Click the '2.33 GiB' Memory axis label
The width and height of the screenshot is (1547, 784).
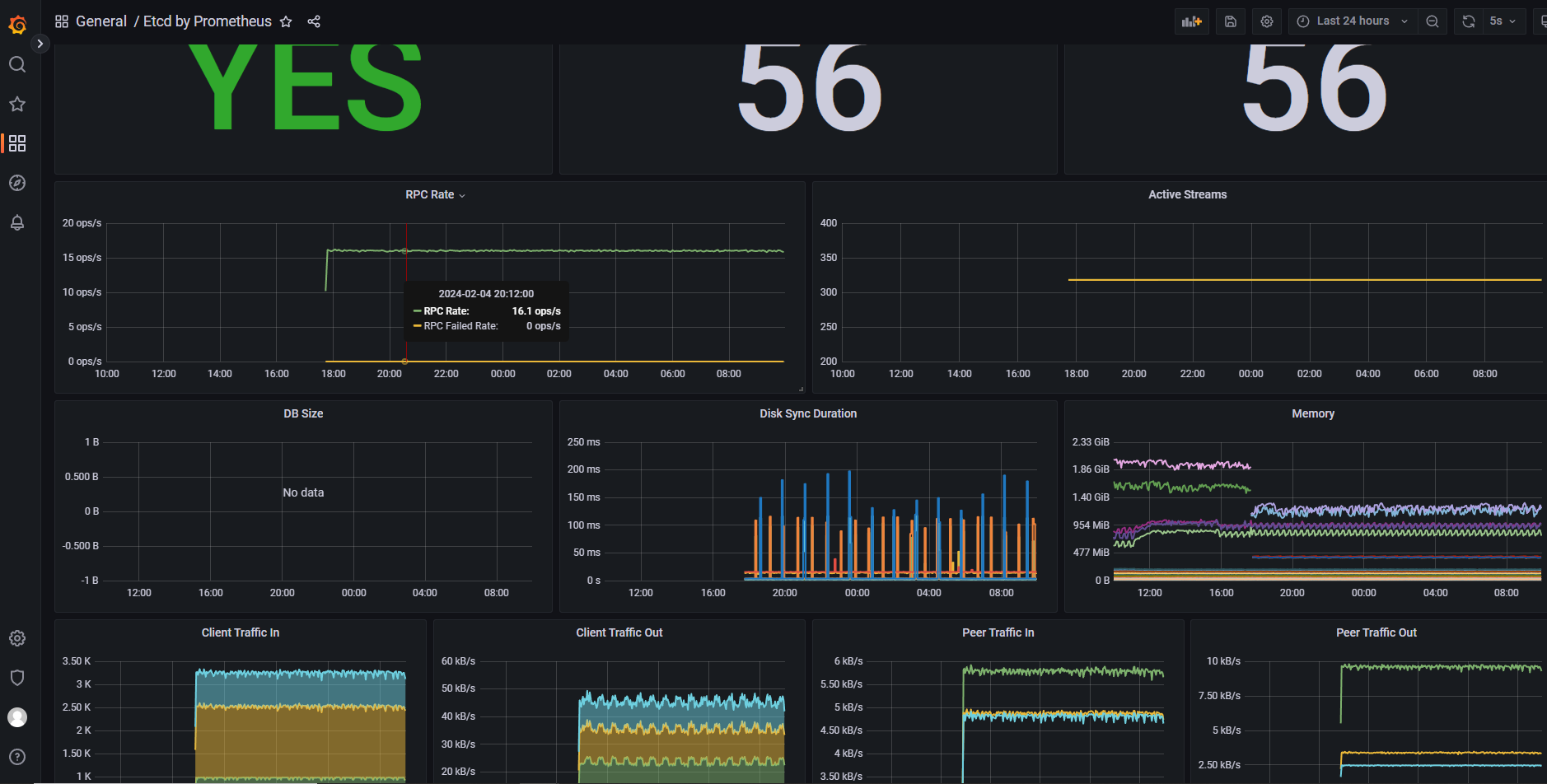(x=1091, y=442)
